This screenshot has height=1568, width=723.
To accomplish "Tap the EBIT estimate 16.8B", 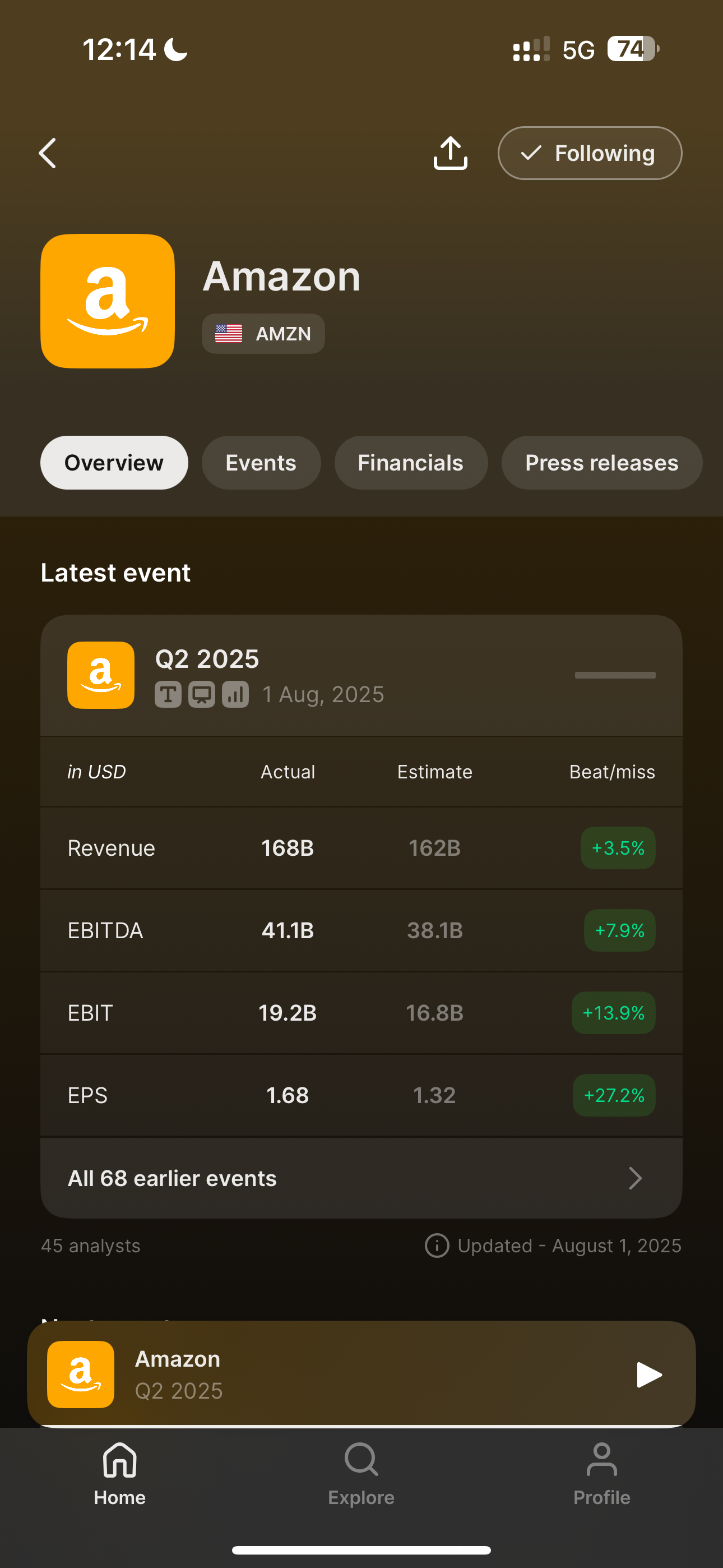I will tap(434, 1013).
